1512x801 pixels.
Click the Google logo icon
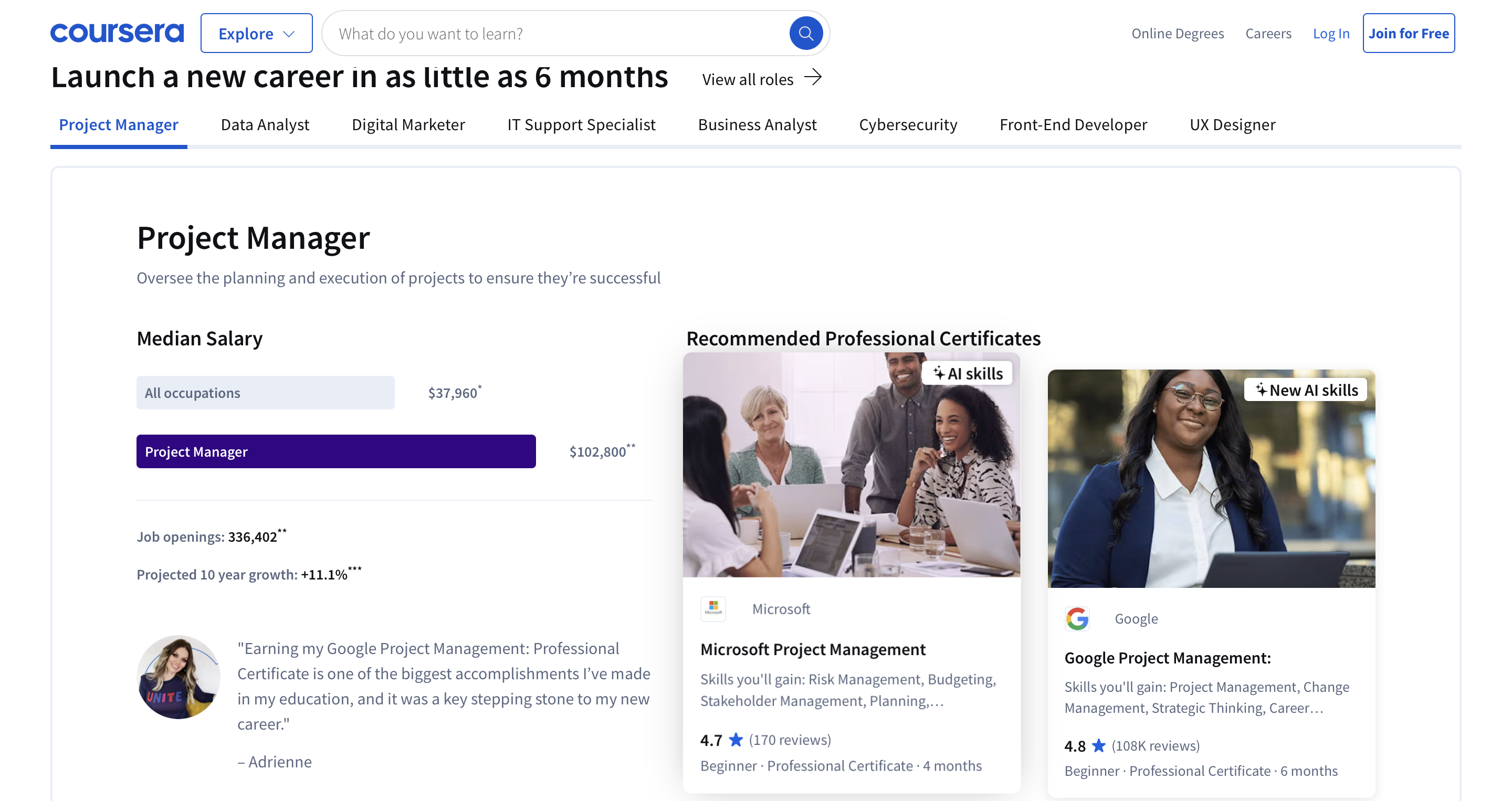click(1077, 618)
